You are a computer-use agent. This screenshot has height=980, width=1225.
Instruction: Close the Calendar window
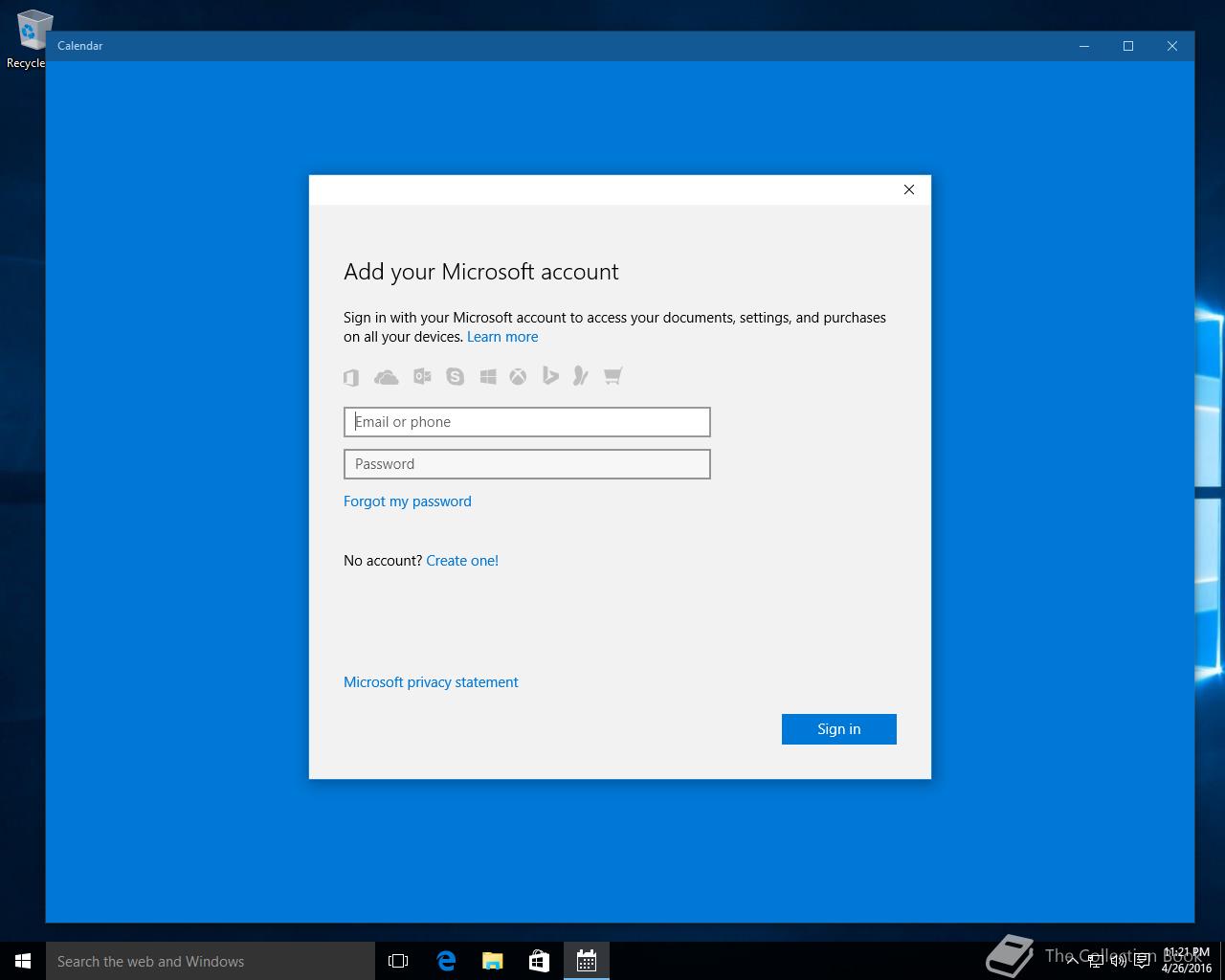click(x=1172, y=46)
